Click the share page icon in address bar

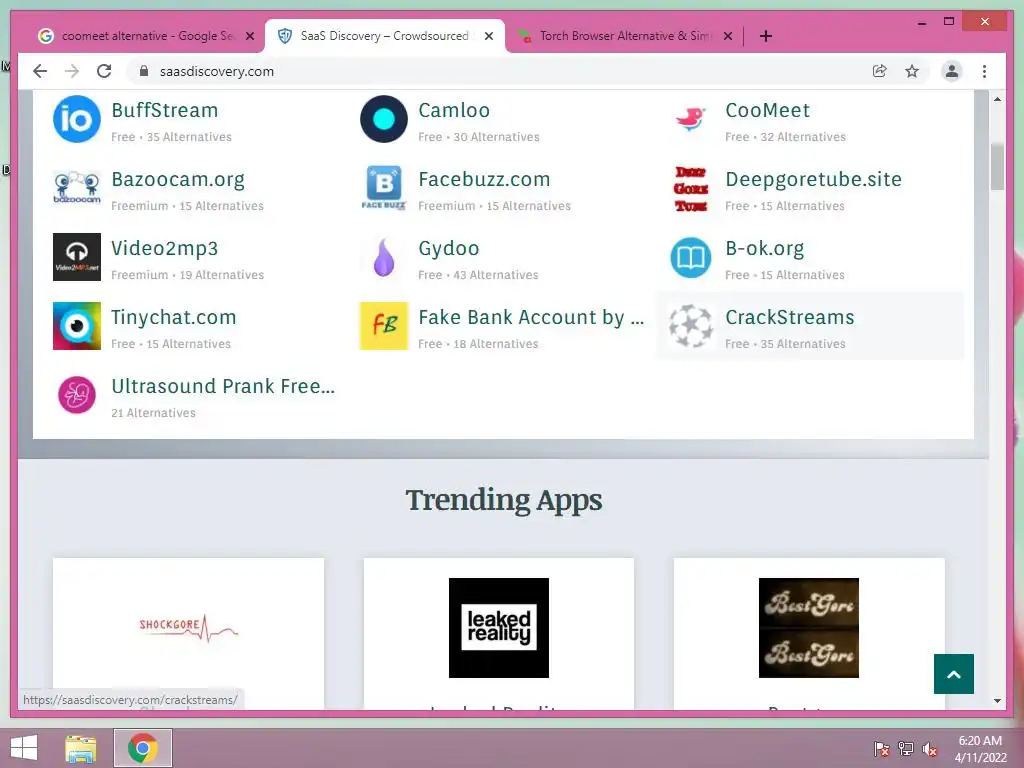[880, 71]
